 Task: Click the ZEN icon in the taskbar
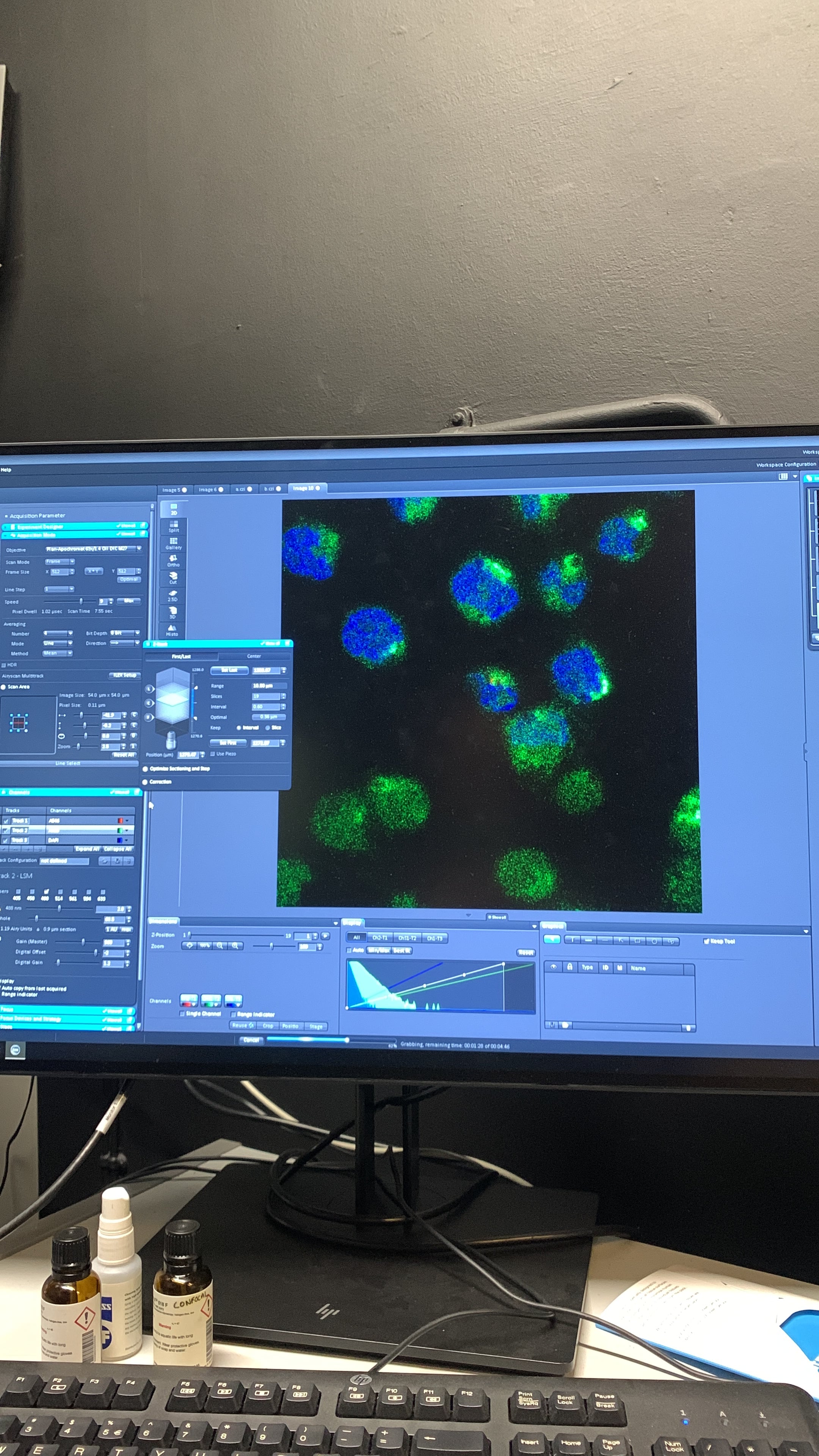(x=15, y=1050)
